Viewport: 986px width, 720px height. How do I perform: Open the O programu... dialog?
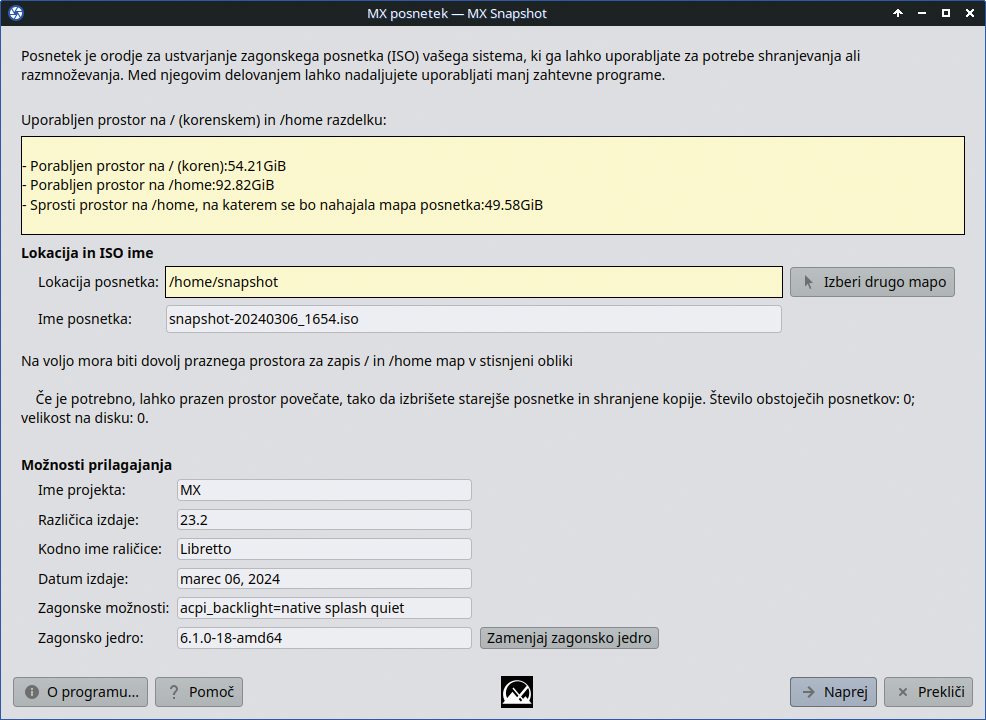pyautogui.click(x=80, y=692)
